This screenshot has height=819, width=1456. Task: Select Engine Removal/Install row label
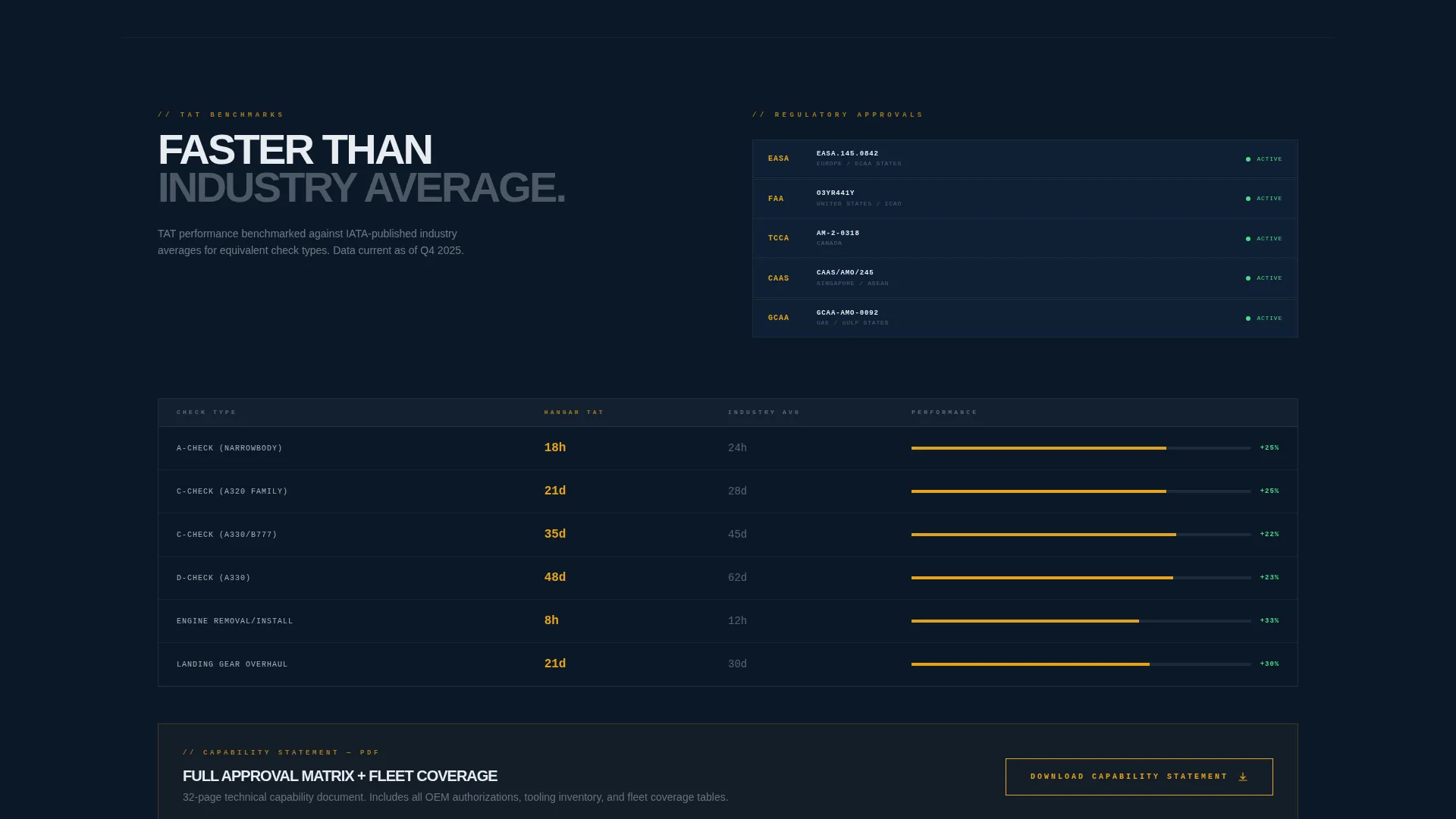pos(234,621)
